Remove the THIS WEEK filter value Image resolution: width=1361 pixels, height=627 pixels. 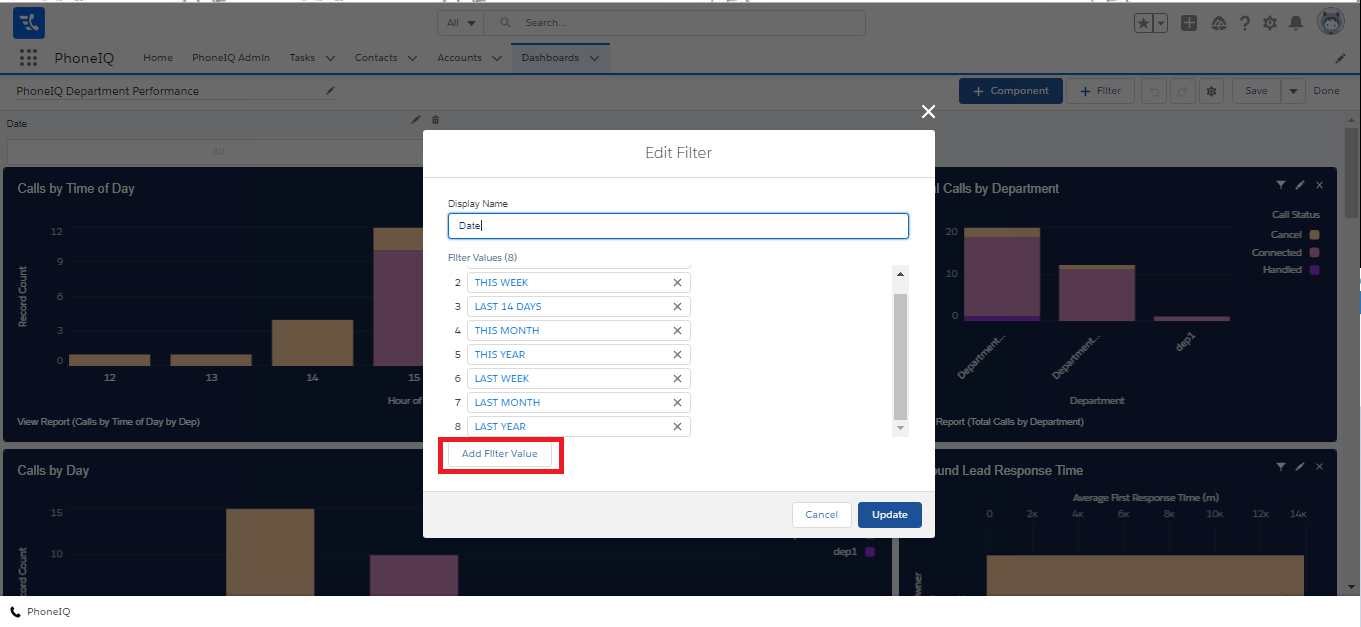[677, 283]
